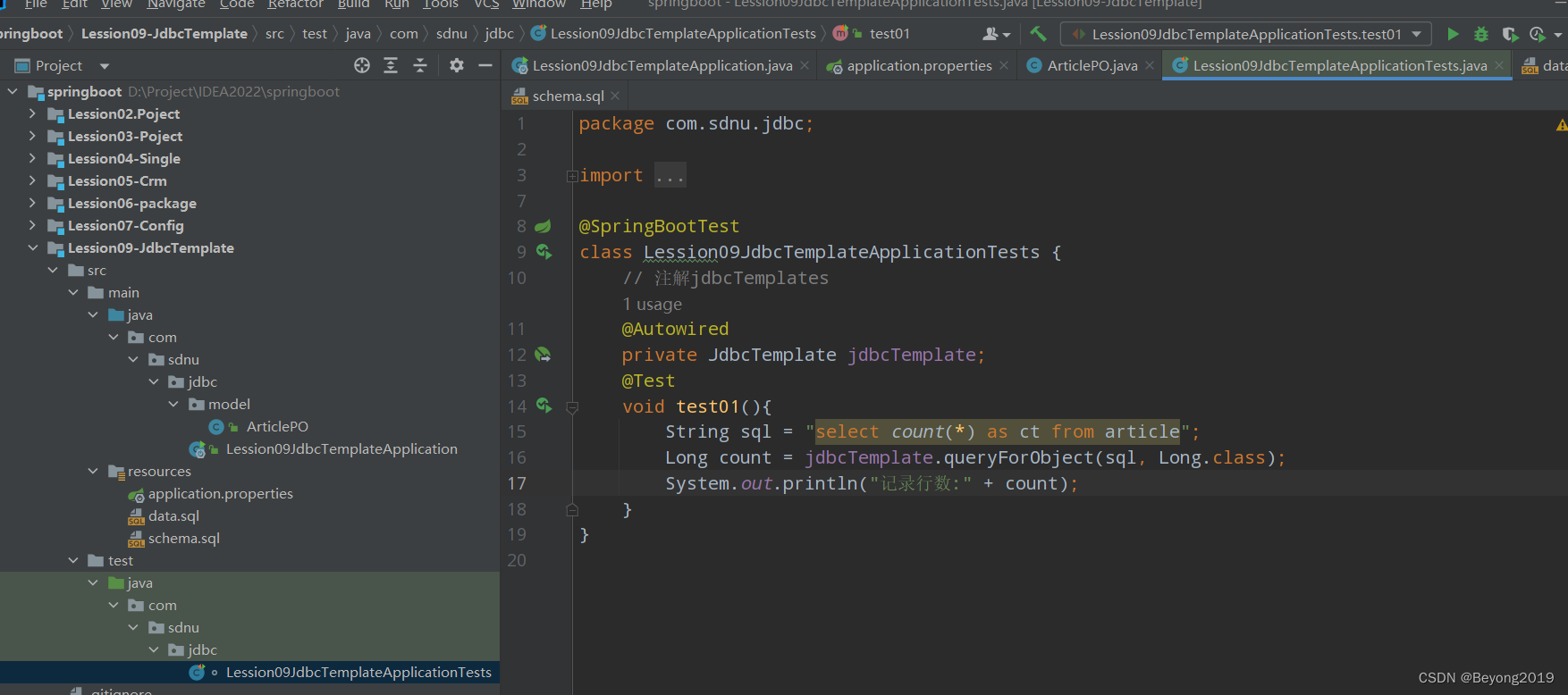Collapse the springboot root node
Screen dimensions: 1568x695
coord(13,91)
